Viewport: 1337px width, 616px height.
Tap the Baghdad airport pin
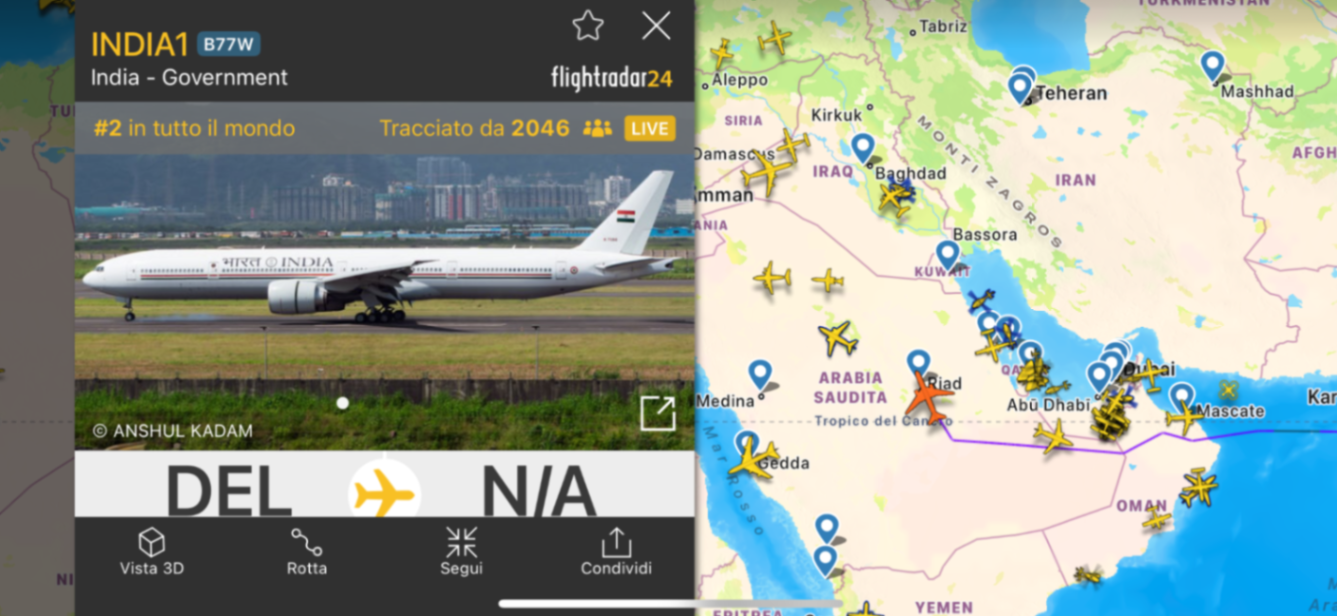tap(863, 148)
